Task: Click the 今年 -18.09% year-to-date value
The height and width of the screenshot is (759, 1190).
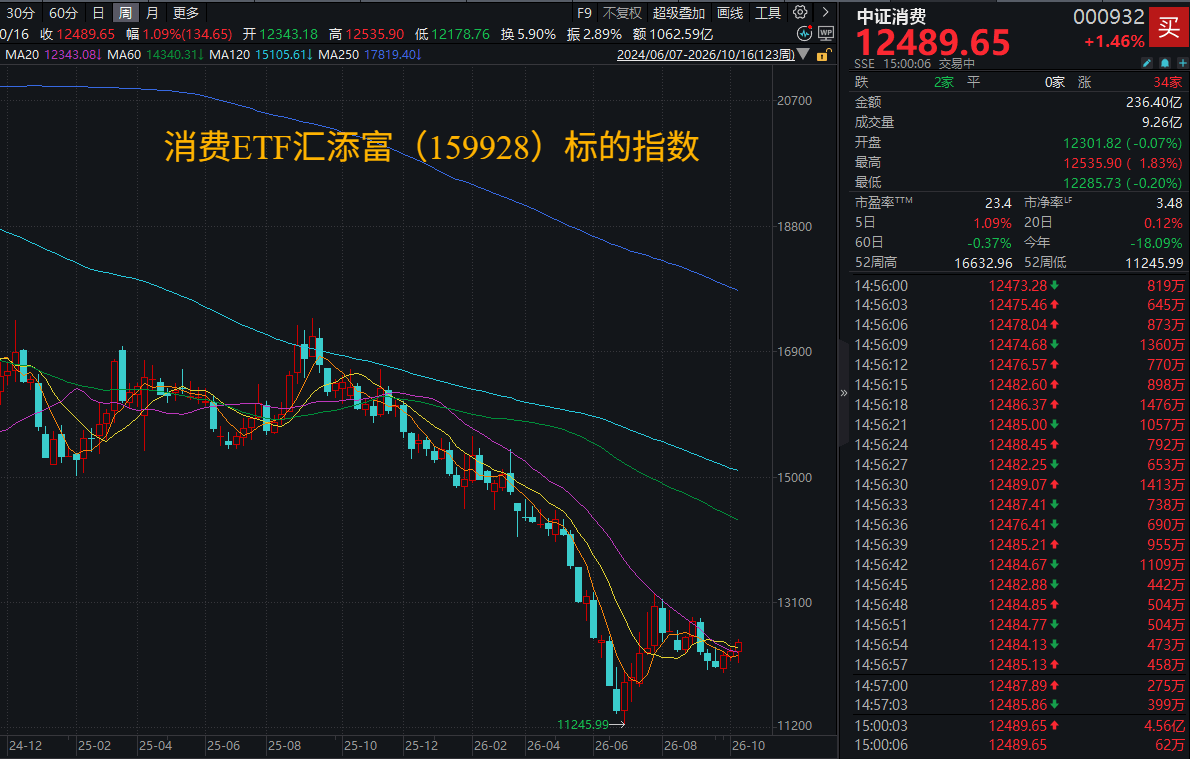Action: point(1156,243)
